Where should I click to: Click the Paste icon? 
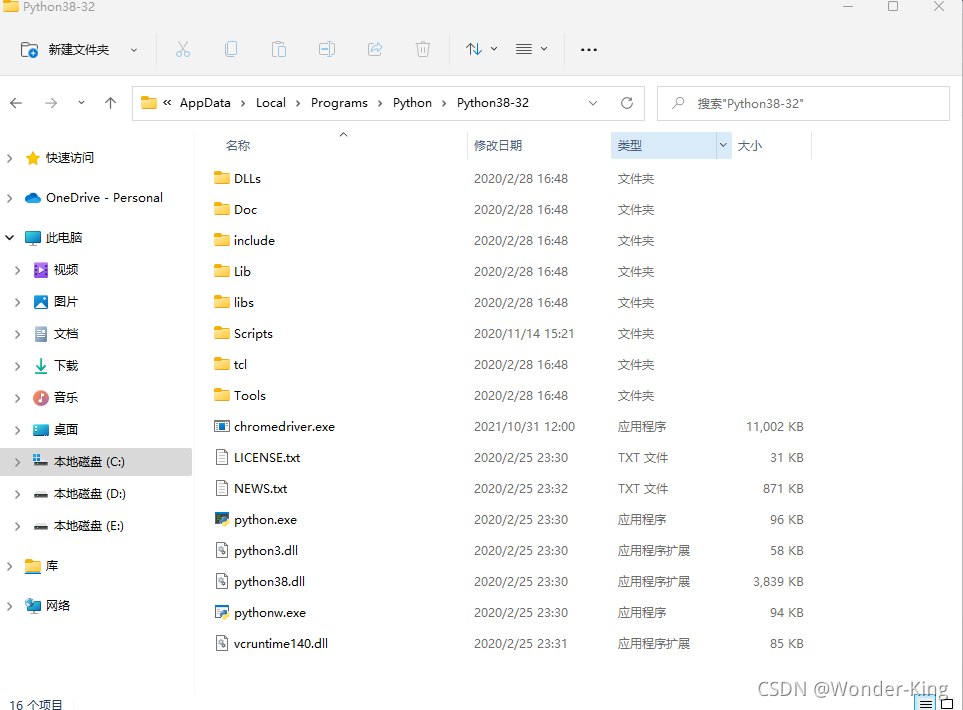[x=279, y=48]
